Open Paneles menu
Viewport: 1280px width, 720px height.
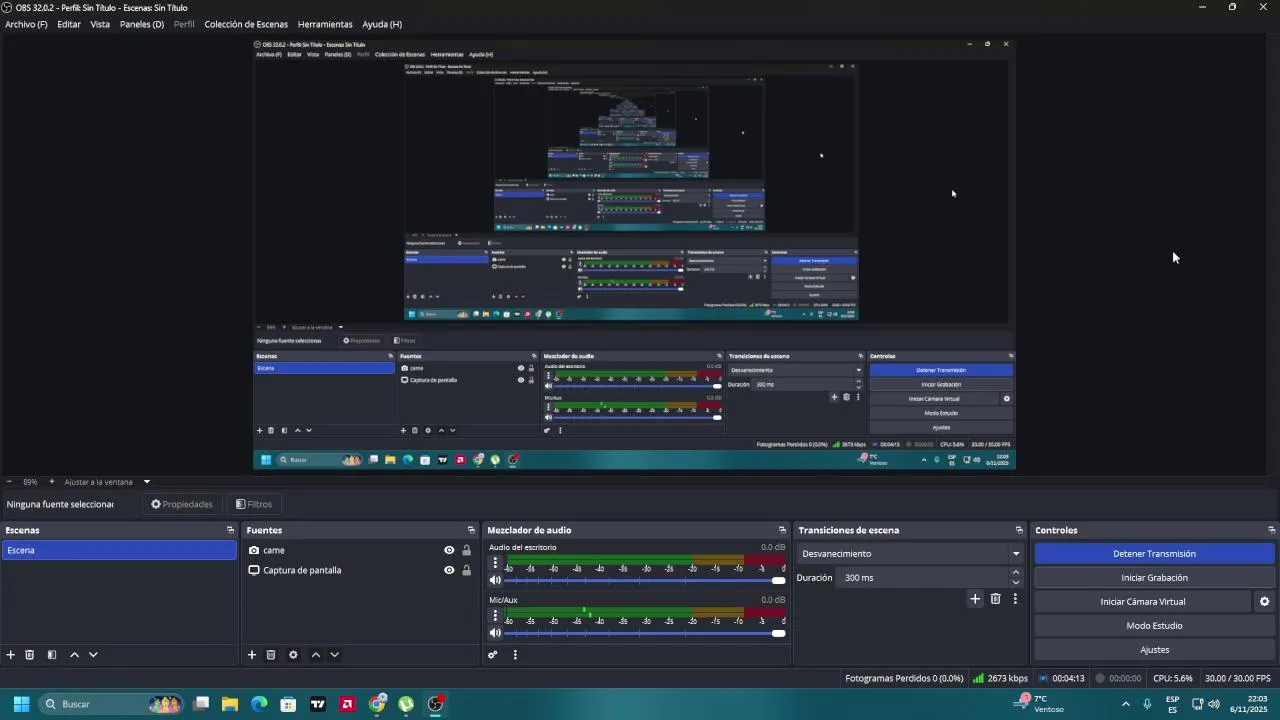pos(142,24)
